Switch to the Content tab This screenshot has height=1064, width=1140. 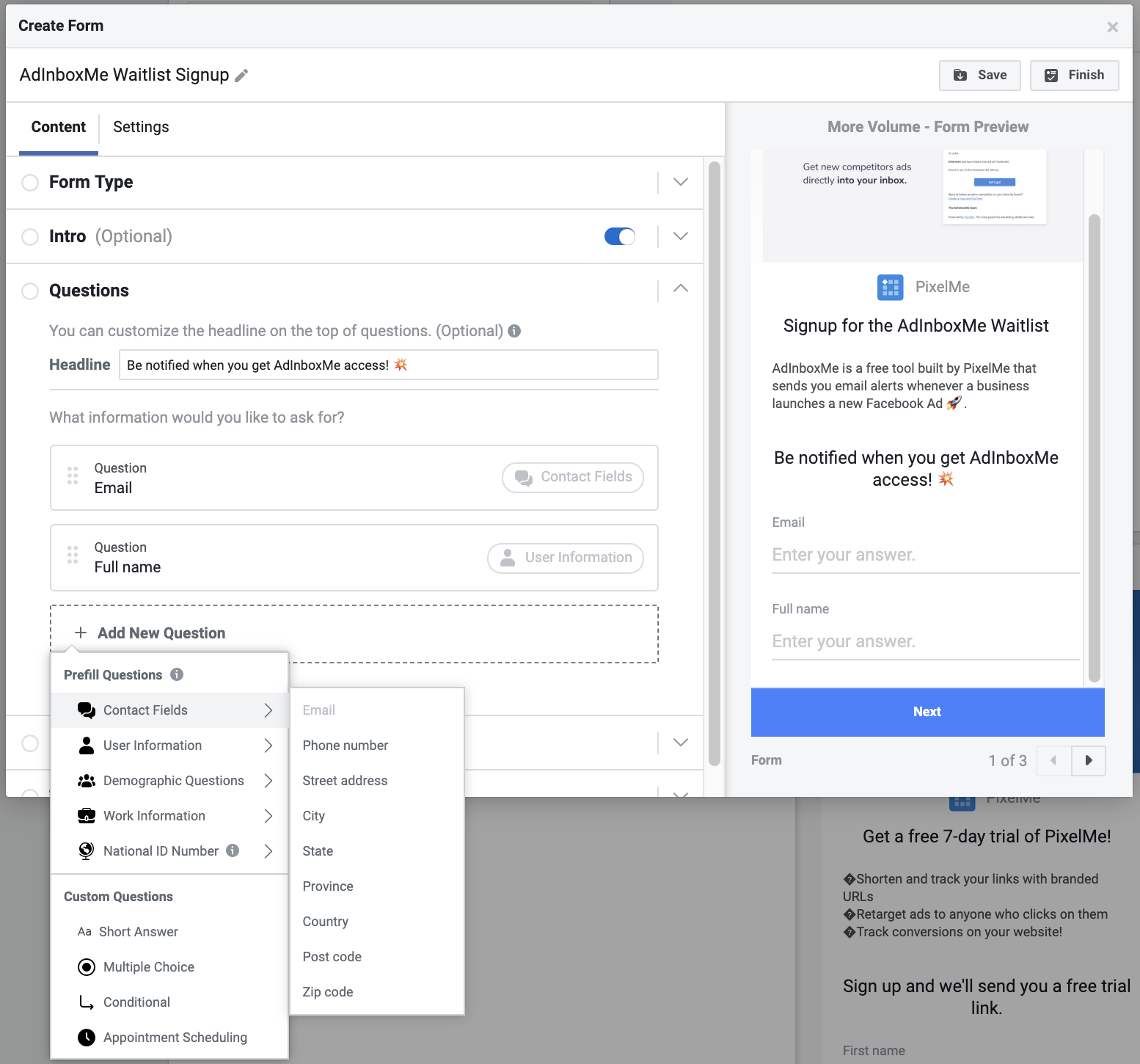pyautogui.click(x=59, y=127)
